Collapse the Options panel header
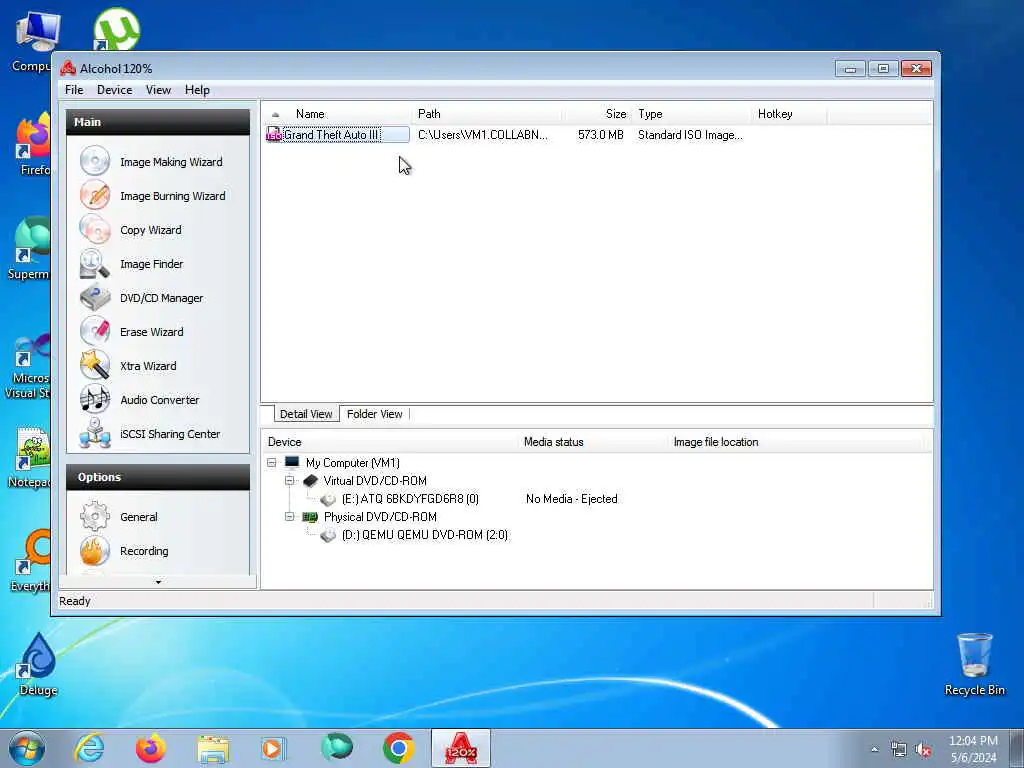 158,477
